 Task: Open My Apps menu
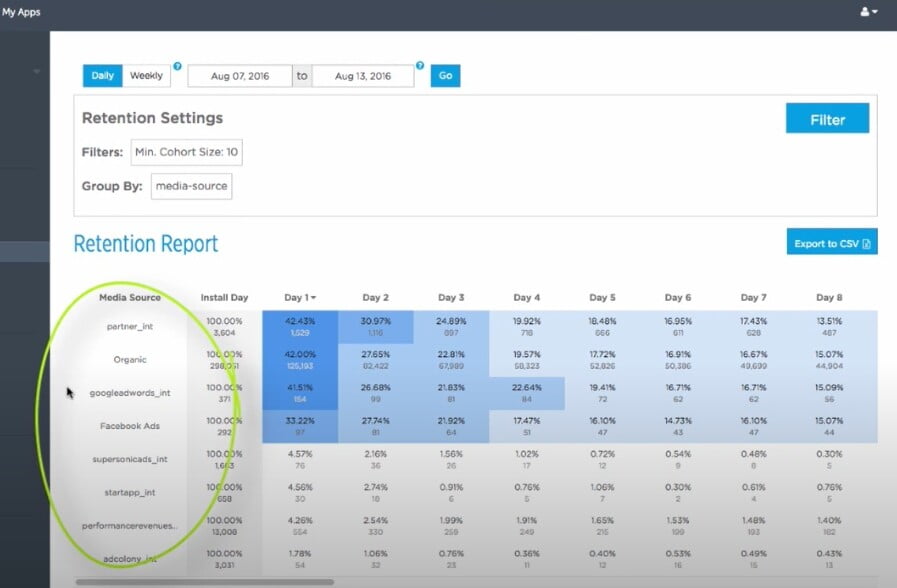pos(21,12)
